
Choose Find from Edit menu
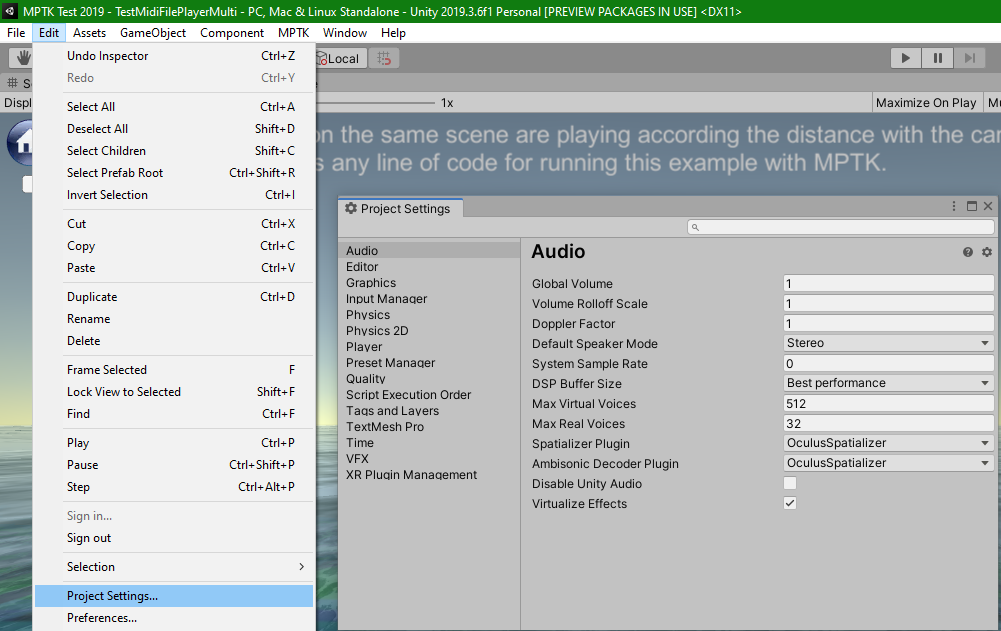174,414
